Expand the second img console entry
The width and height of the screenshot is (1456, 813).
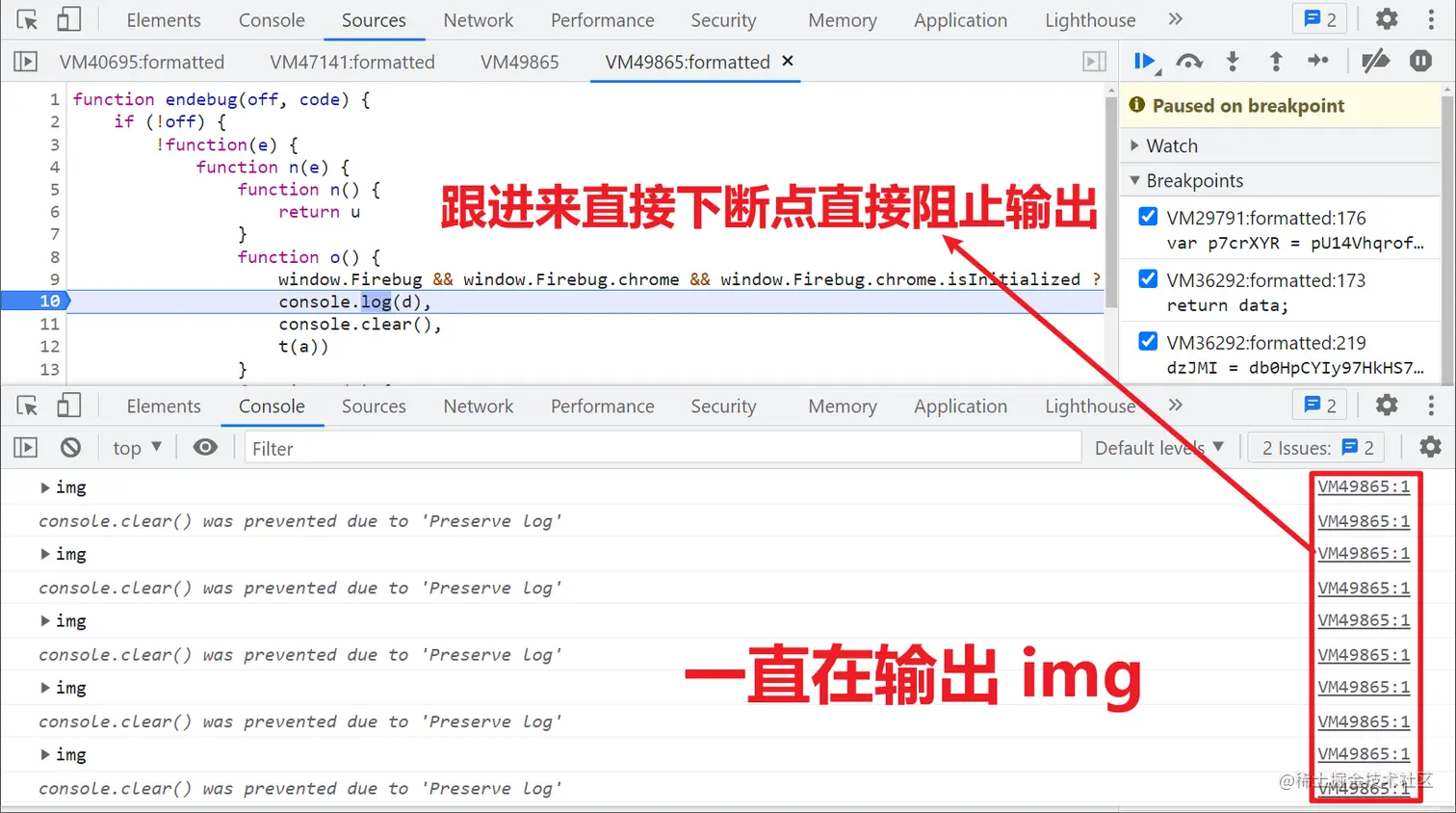[44, 554]
